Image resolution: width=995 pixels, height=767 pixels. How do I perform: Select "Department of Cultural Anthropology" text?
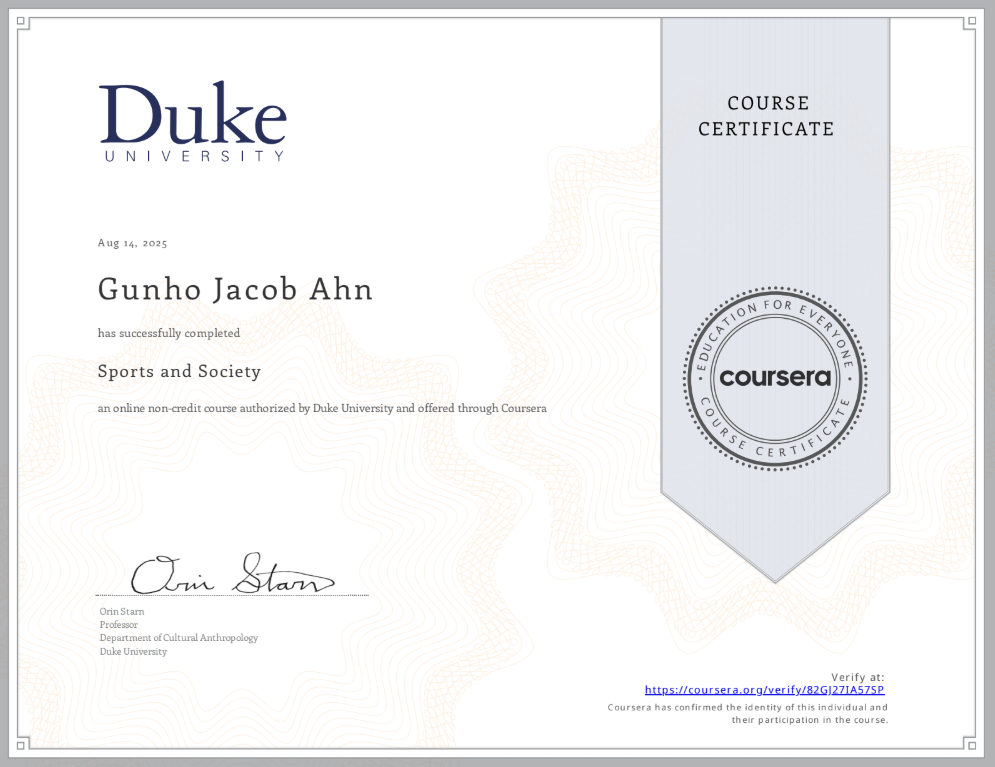point(179,638)
